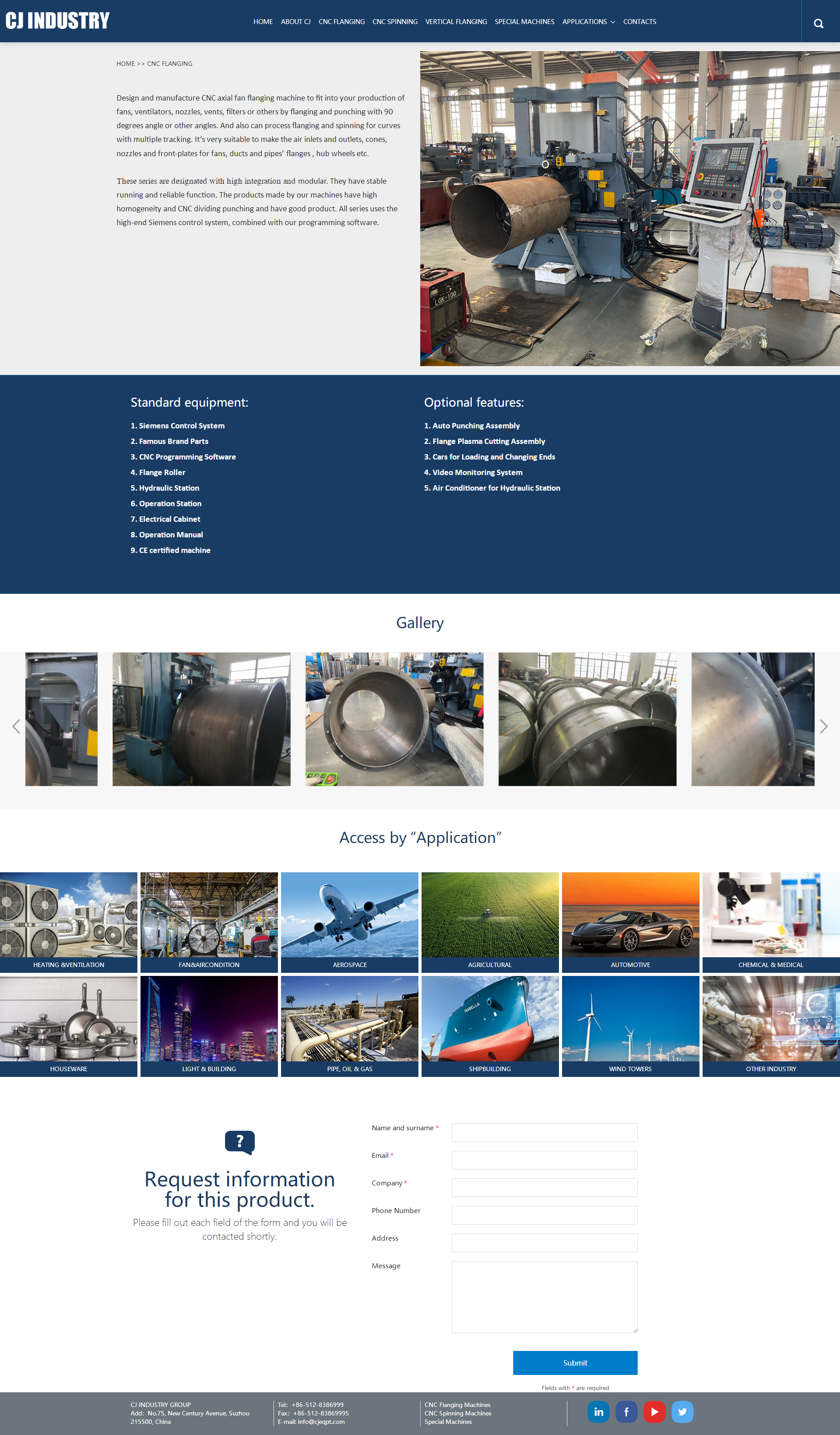Click the Submit button on the form

coord(575,1362)
